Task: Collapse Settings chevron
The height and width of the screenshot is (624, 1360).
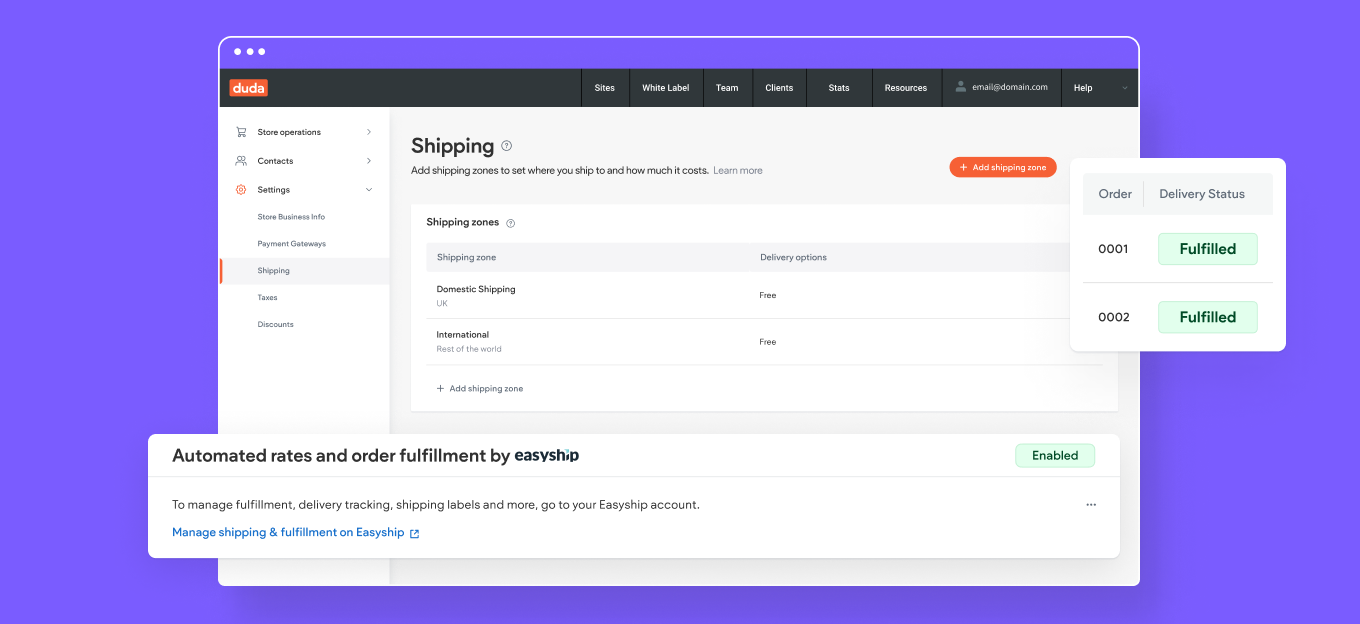Action: (x=369, y=190)
